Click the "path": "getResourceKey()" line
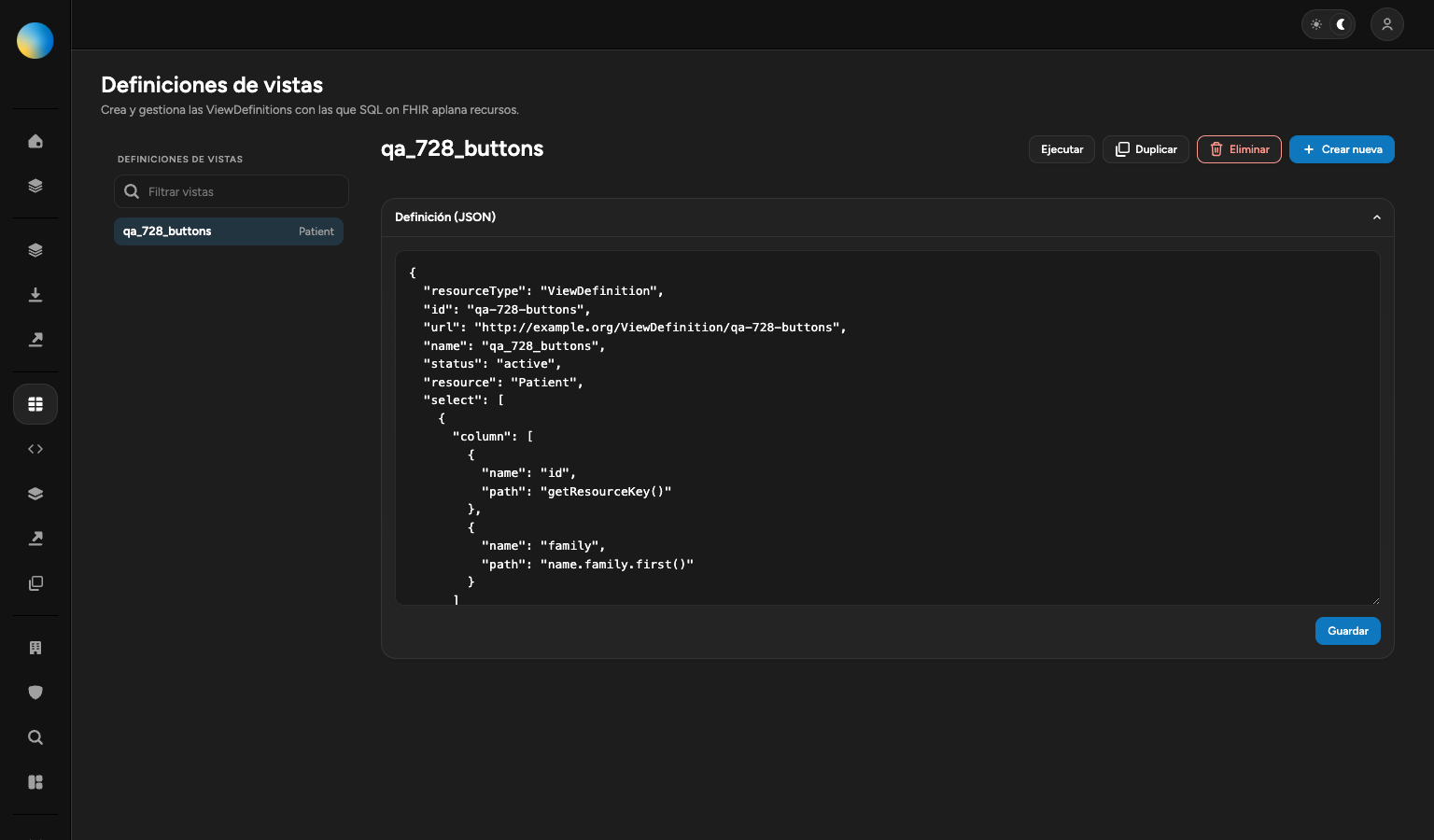Viewport: 1434px width, 840px height. [577, 491]
